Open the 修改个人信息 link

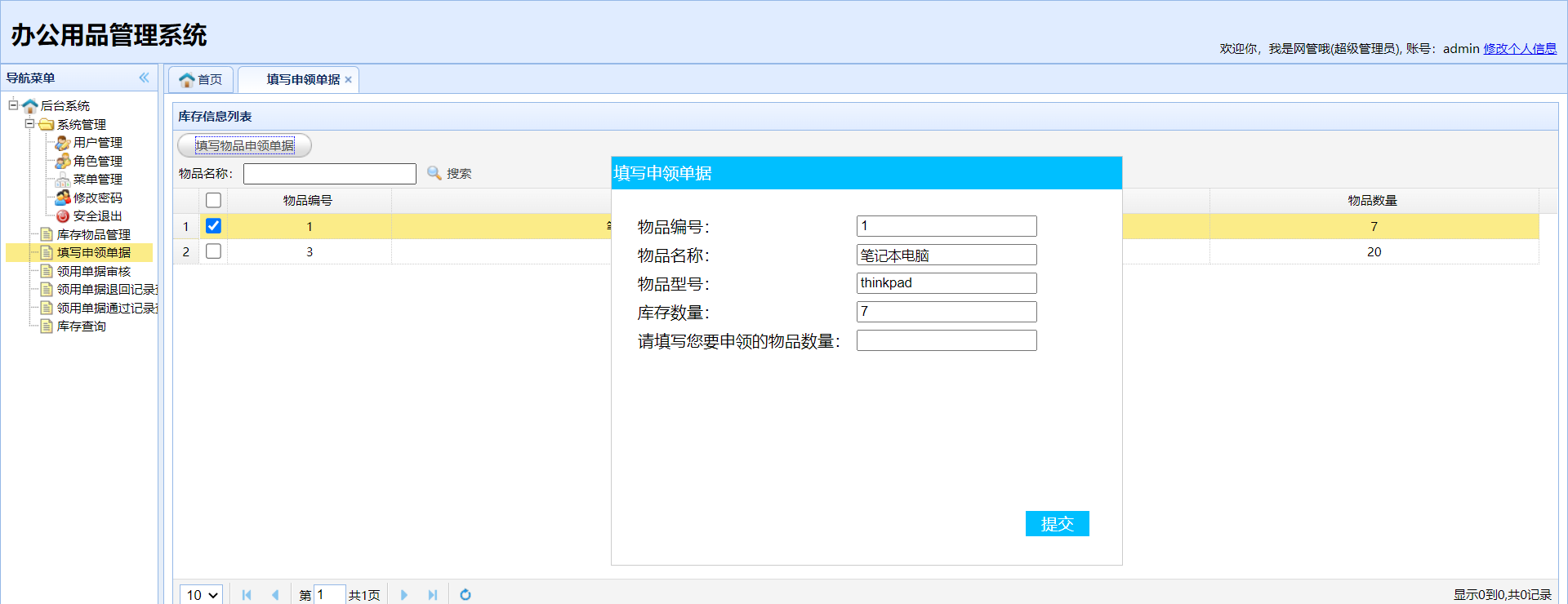coord(1520,49)
